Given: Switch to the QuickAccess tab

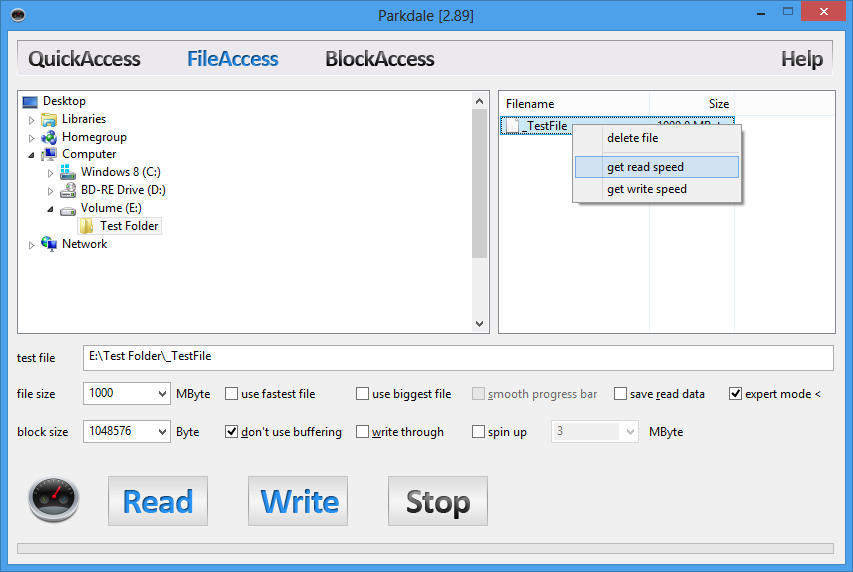Looking at the screenshot, I should tap(84, 59).
